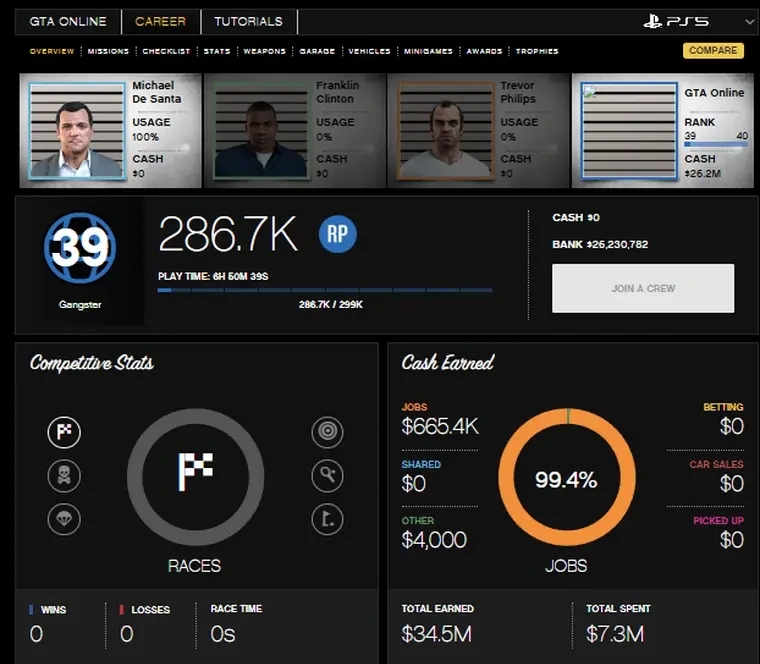View the Weapons section
Screen dimensions: 760x664
(265, 51)
